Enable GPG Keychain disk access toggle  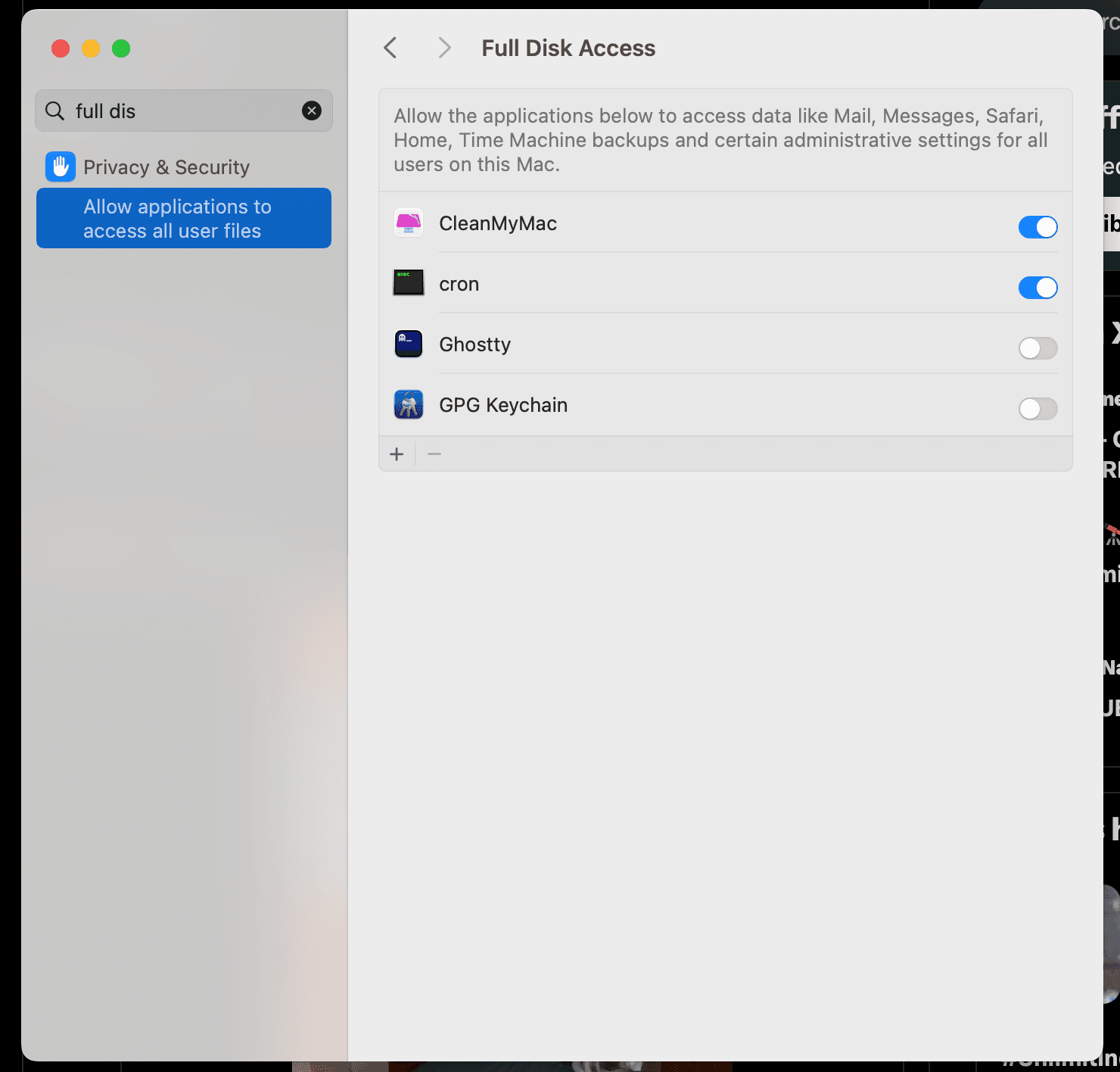click(1038, 409)
